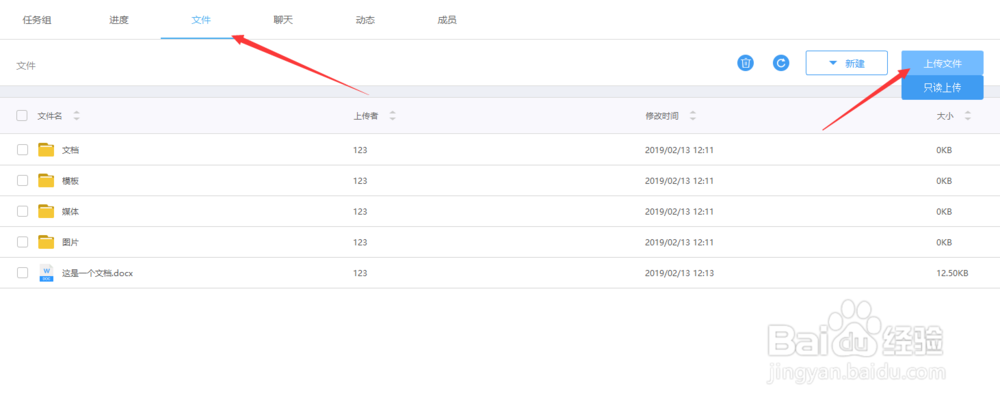Screen dimensions: 1000x406
Task: Click the 12.50KB size value
Action: (x=952, y=273)
